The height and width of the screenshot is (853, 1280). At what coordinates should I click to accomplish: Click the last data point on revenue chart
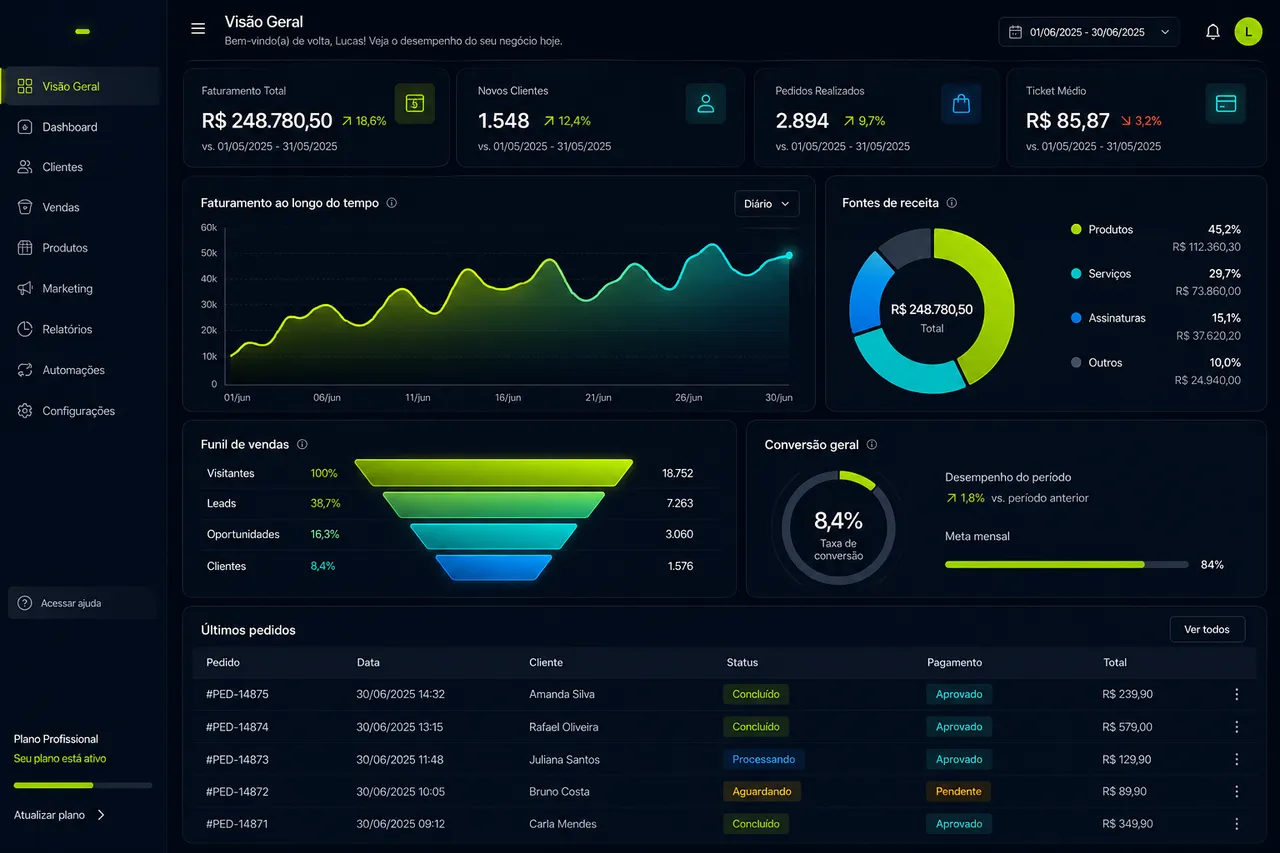tap(789, 255)
